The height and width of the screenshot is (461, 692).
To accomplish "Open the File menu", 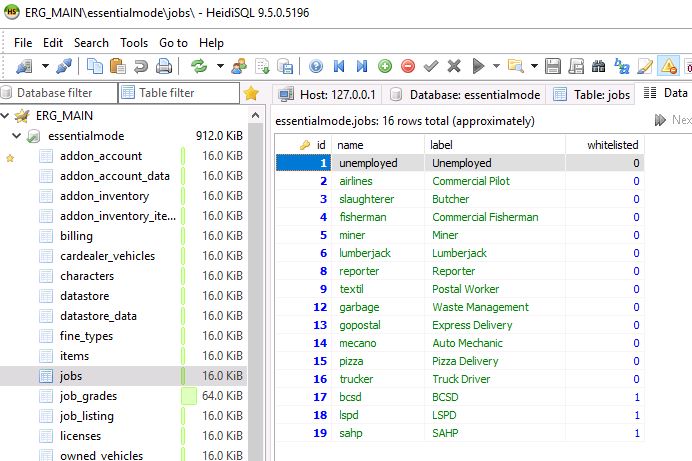I will click(23, 43).
